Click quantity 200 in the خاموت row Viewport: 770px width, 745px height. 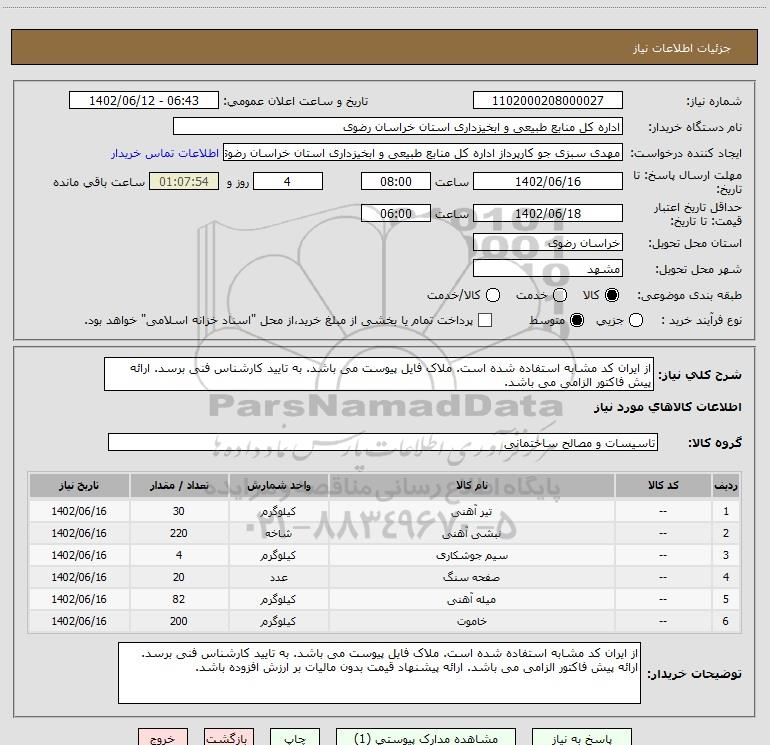click(x=179, y=621)
